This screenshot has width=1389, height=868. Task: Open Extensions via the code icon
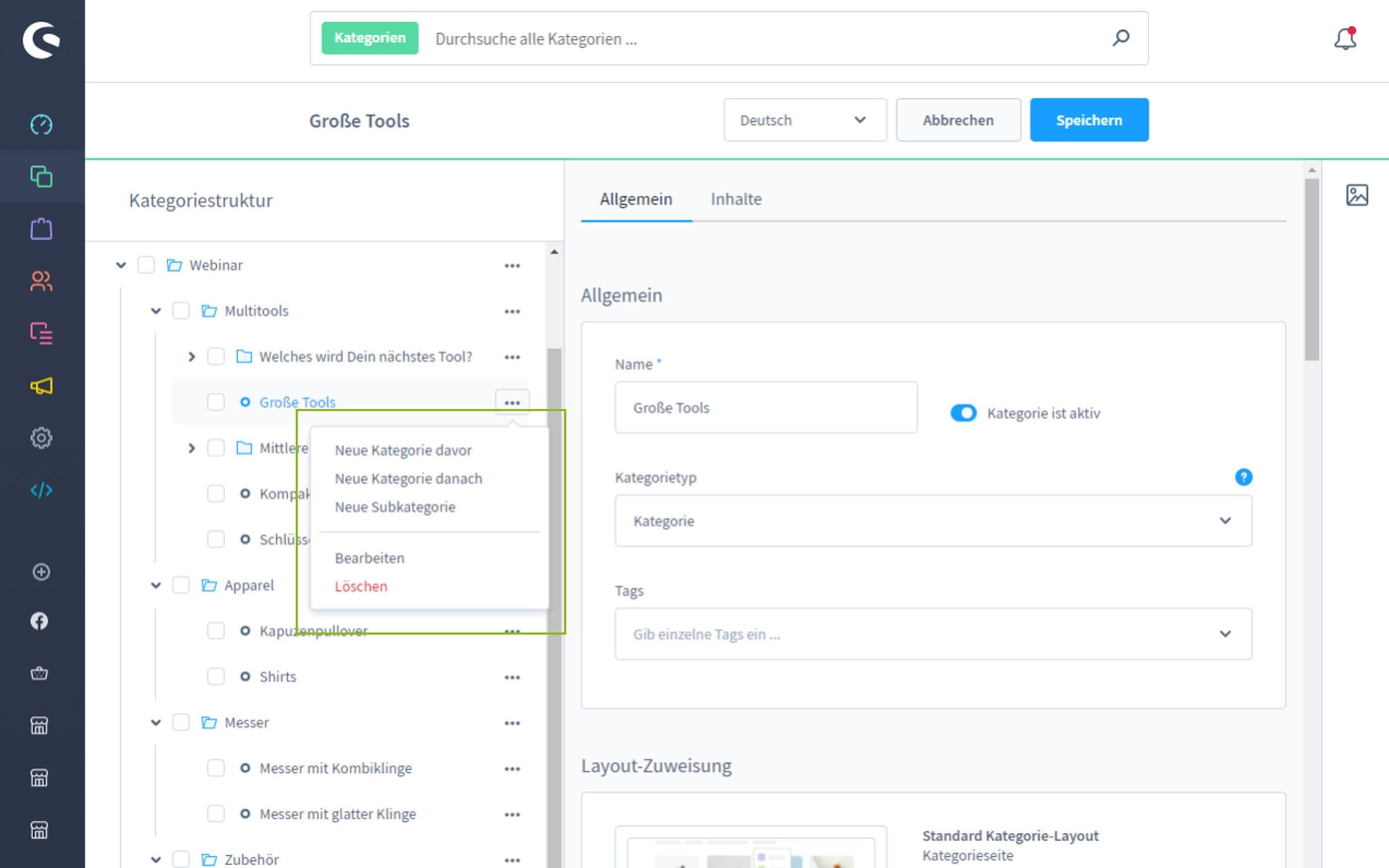(41, 490)
